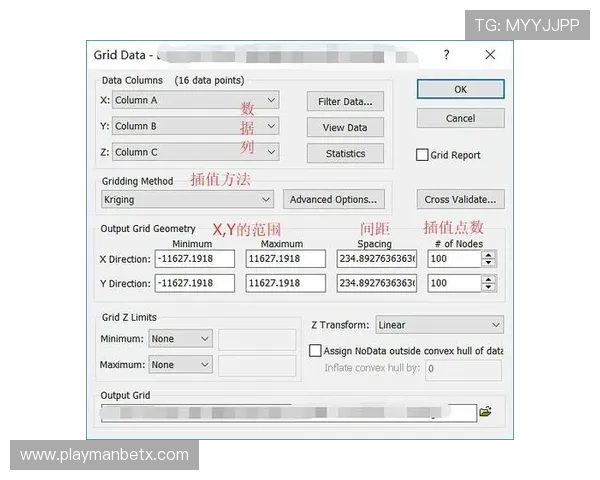Confirm the dialog with OK
600x480 pixels.
[460, 89]
